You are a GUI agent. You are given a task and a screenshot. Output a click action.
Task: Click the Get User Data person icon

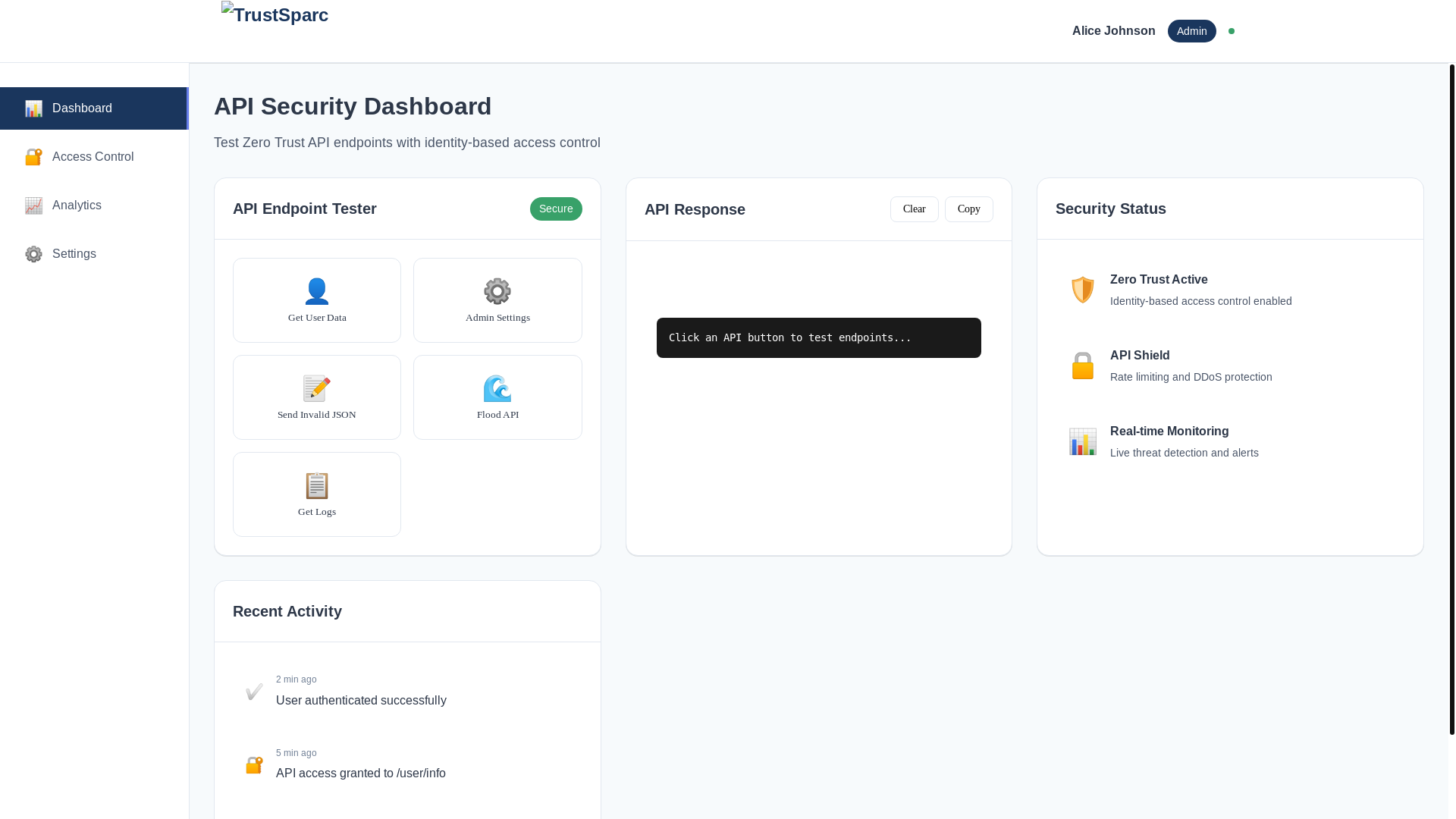click(317, 291)
